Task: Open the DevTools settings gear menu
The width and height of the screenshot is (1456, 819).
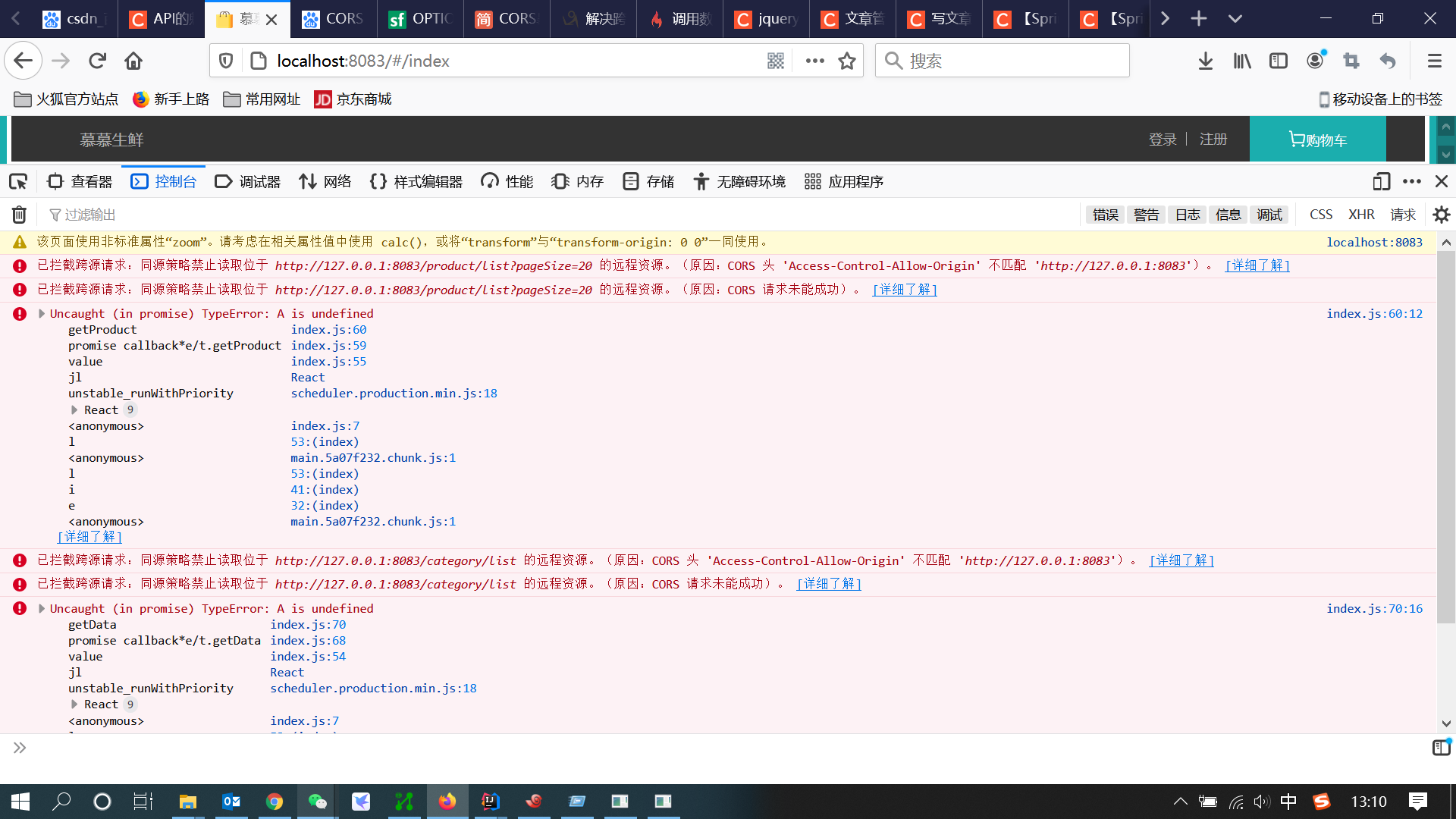Action: click(1440, 215)
